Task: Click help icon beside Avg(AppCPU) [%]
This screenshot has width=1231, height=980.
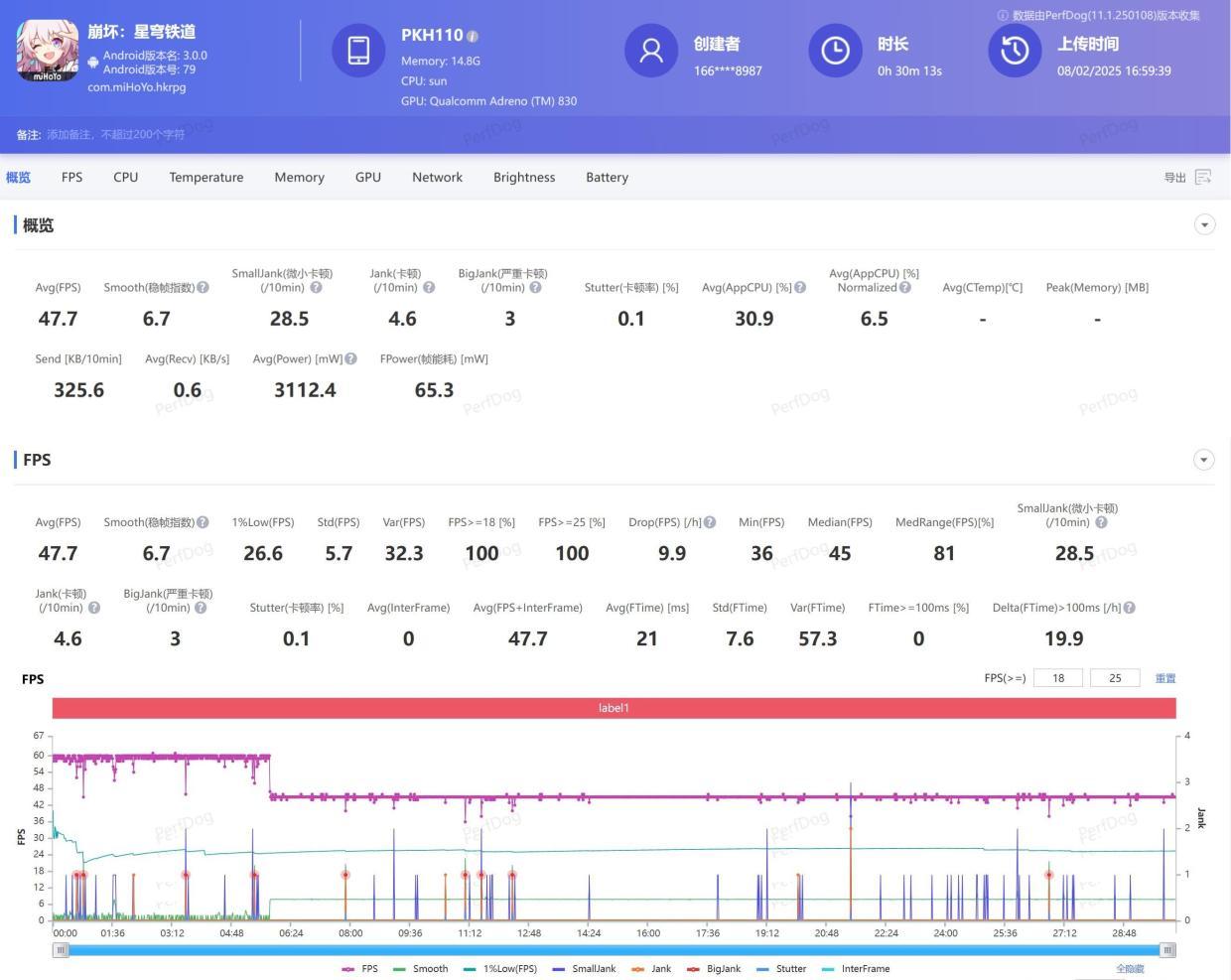Action: [800, 288]
